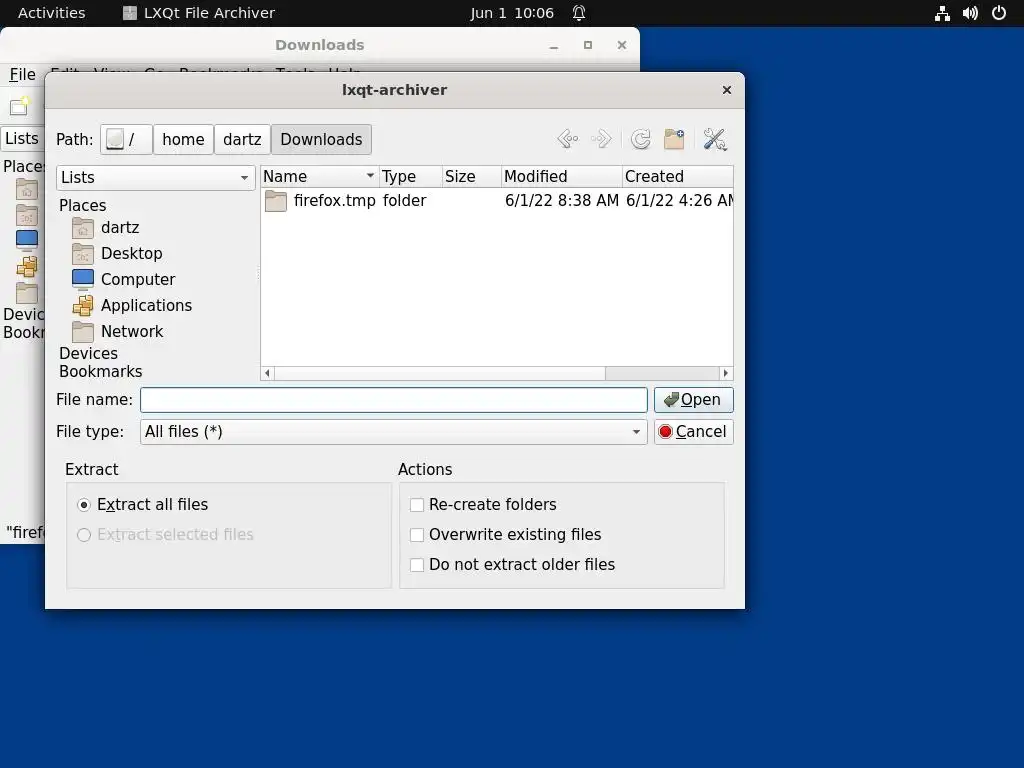
Task: Click the Applications icon in Places
Action: pos(83,306)
